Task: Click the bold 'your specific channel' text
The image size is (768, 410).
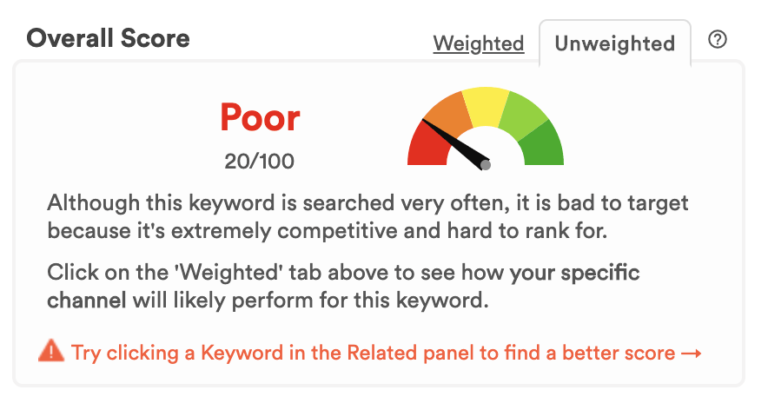Action: [x=343, y=286]
